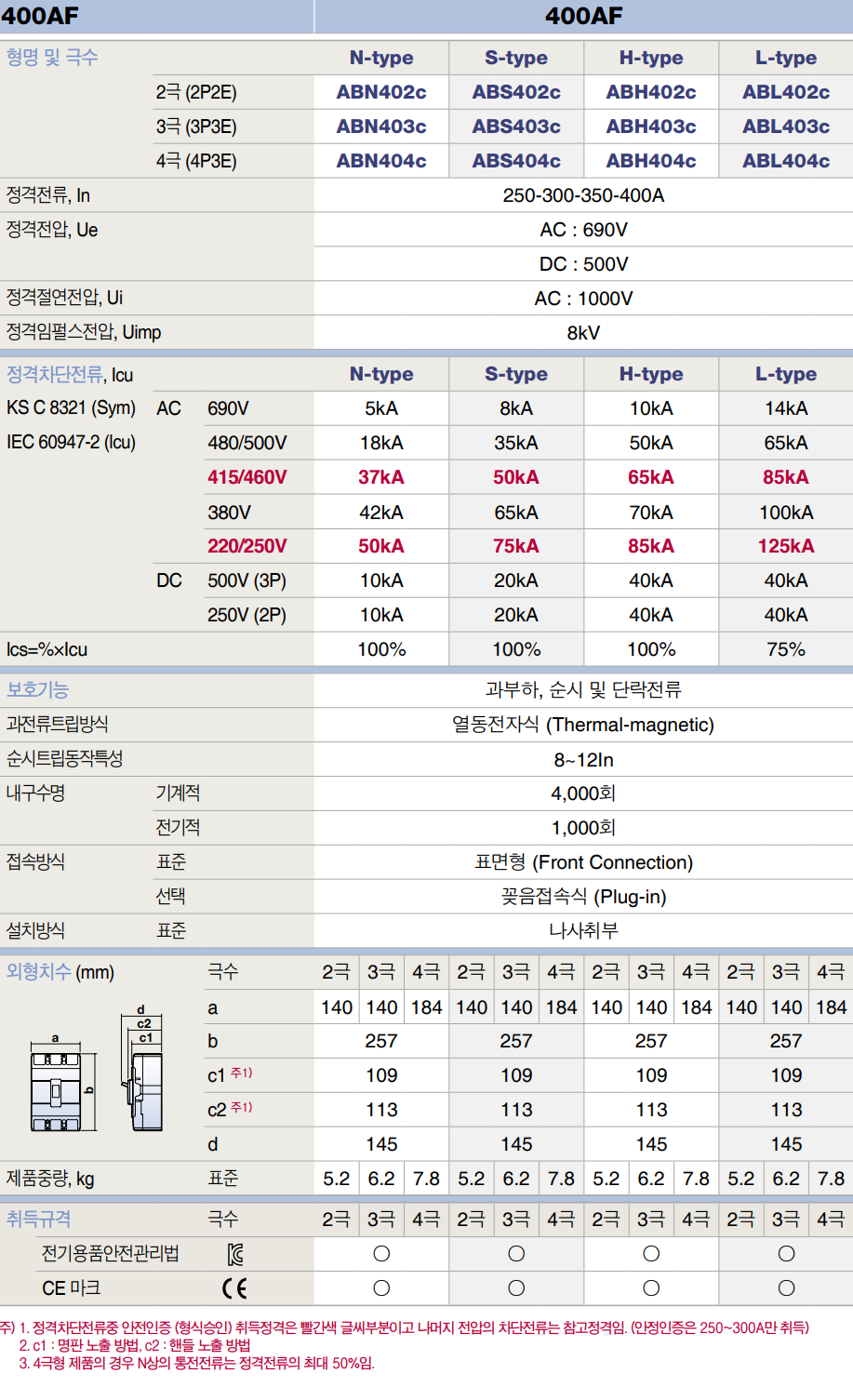Click the ABS403c model entry
This screenshot has height=1400, width=853.
point(515,126)
